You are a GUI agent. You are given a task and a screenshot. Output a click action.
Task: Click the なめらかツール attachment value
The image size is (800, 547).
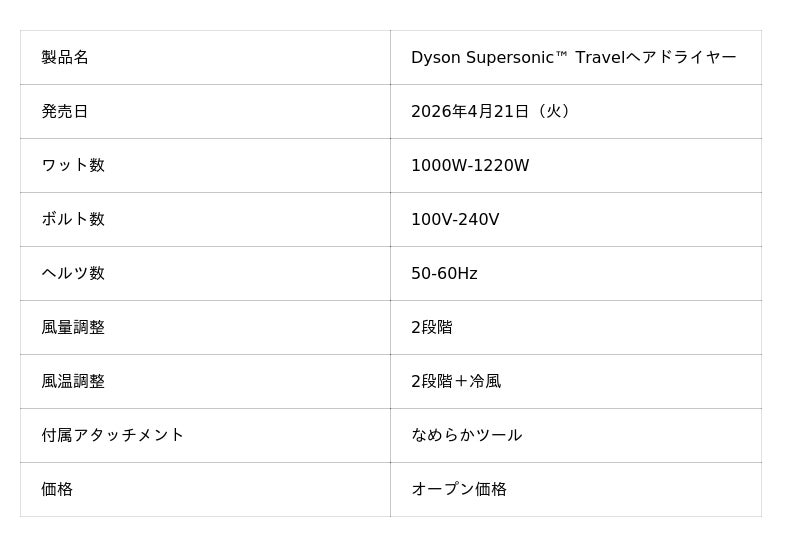[x=467, y=436]
